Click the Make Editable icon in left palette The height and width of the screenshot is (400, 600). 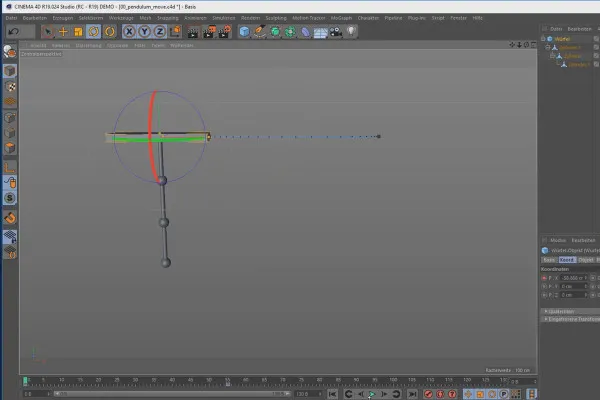(10, 52)
